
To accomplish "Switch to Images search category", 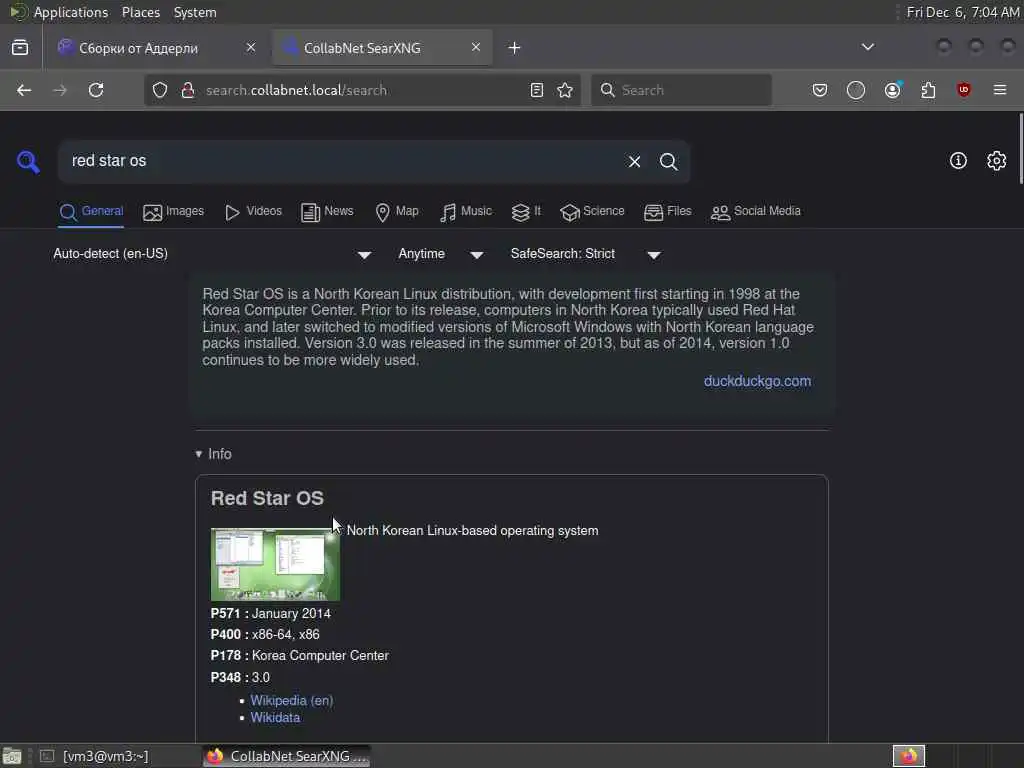I will pos(174,212).
